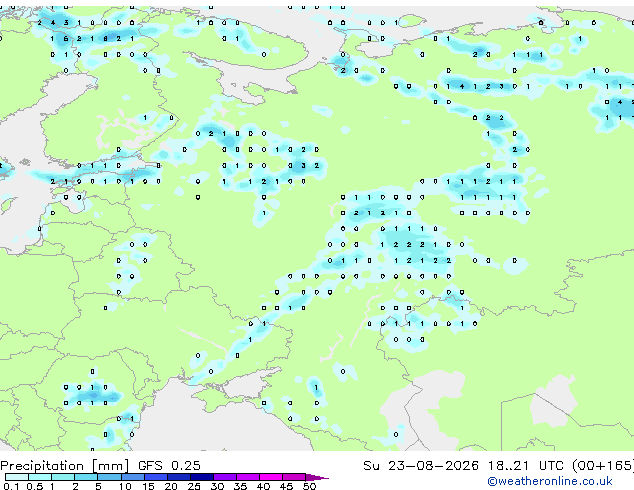Click the 0.5–1 mm legend color swatch
The image size is (634, 490).
(x=40, y=477)
